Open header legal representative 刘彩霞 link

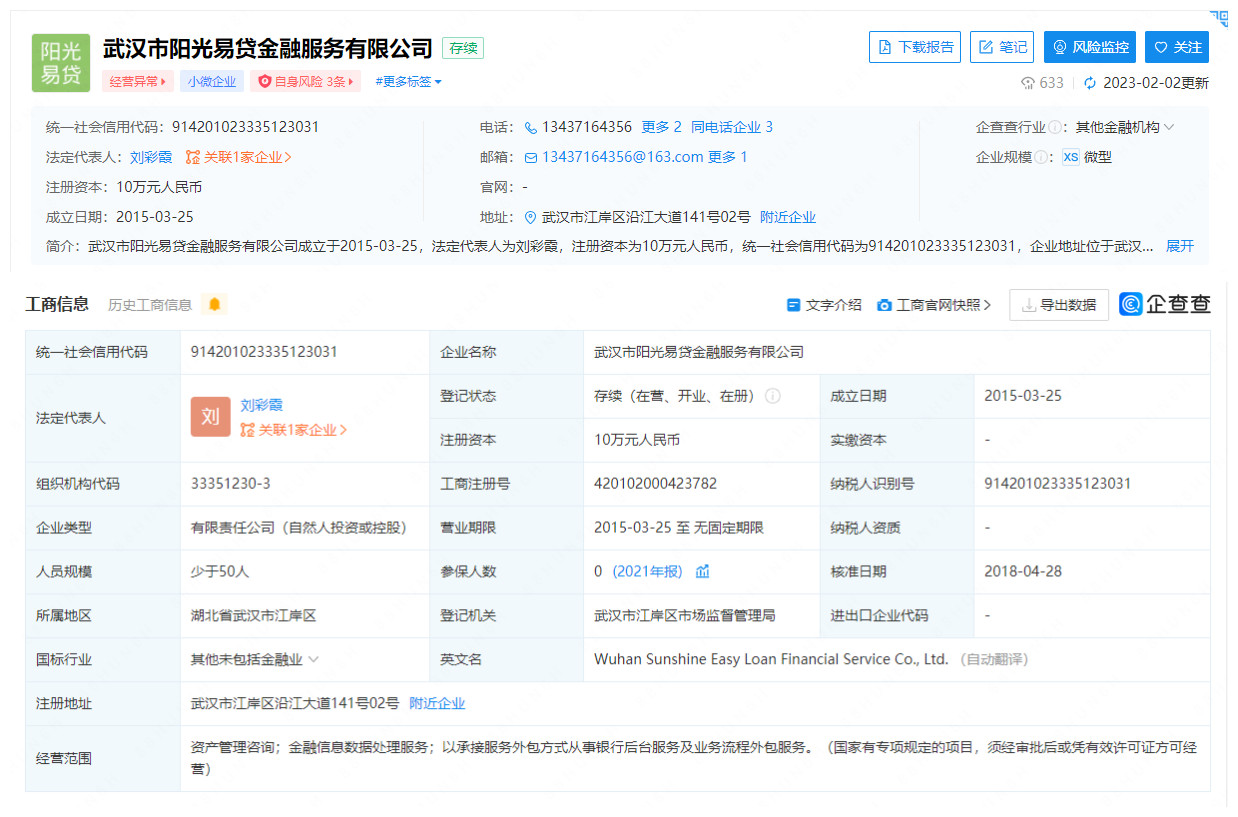point(151,157)
